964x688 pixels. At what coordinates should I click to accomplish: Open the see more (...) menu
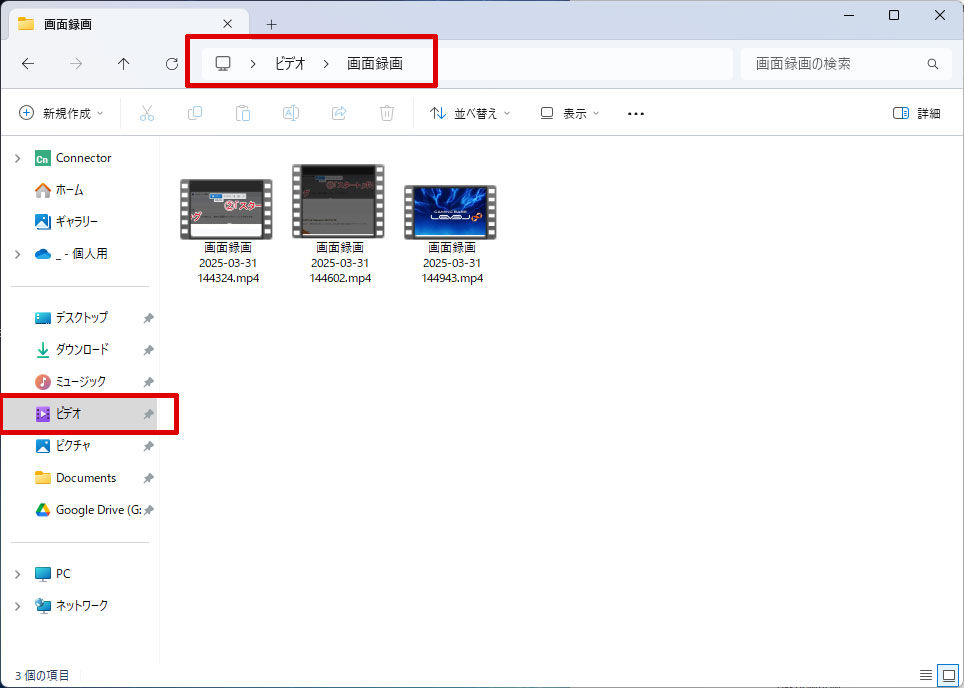(x=635, y=113)
